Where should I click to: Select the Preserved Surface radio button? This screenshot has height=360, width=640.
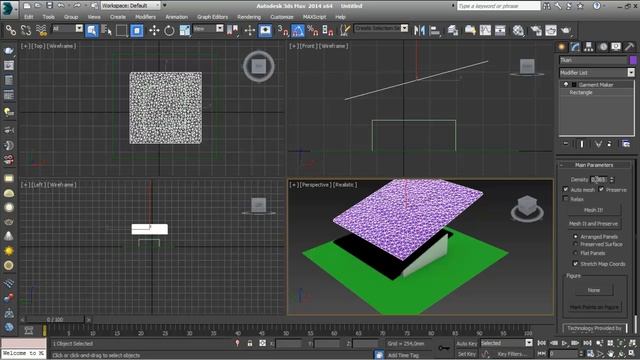(x=576, y=244)
